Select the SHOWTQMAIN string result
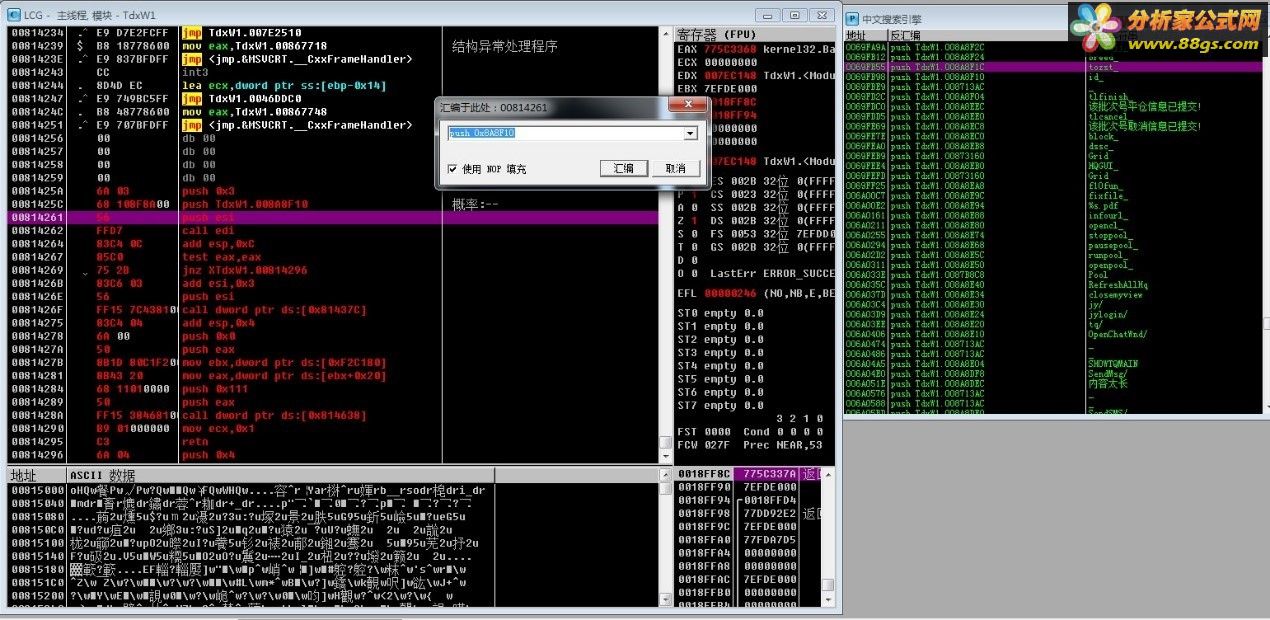Viewport: 1270px width, 620px height. point(1113,364)
